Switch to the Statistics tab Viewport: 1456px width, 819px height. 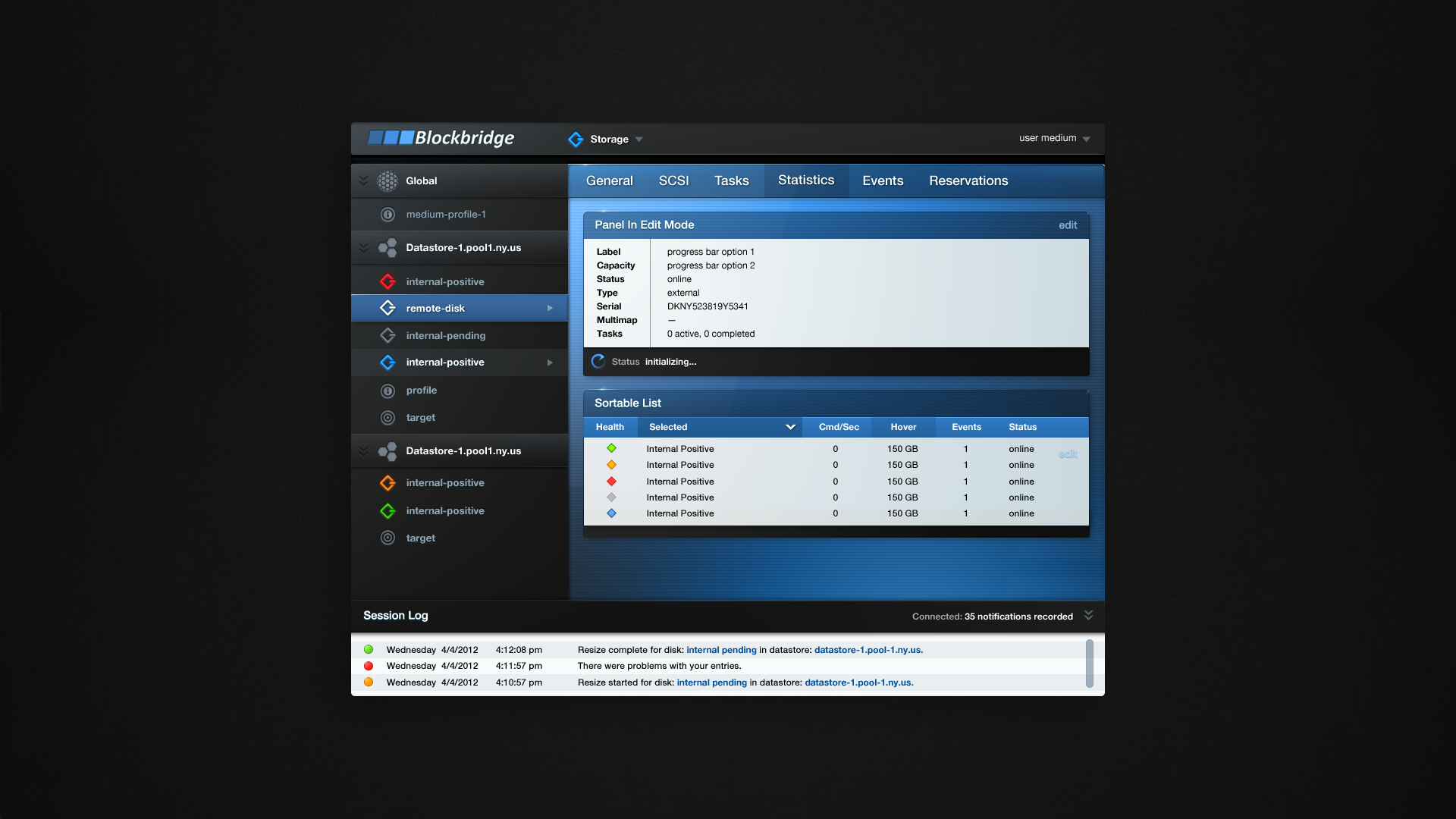(x=805, y=180)
